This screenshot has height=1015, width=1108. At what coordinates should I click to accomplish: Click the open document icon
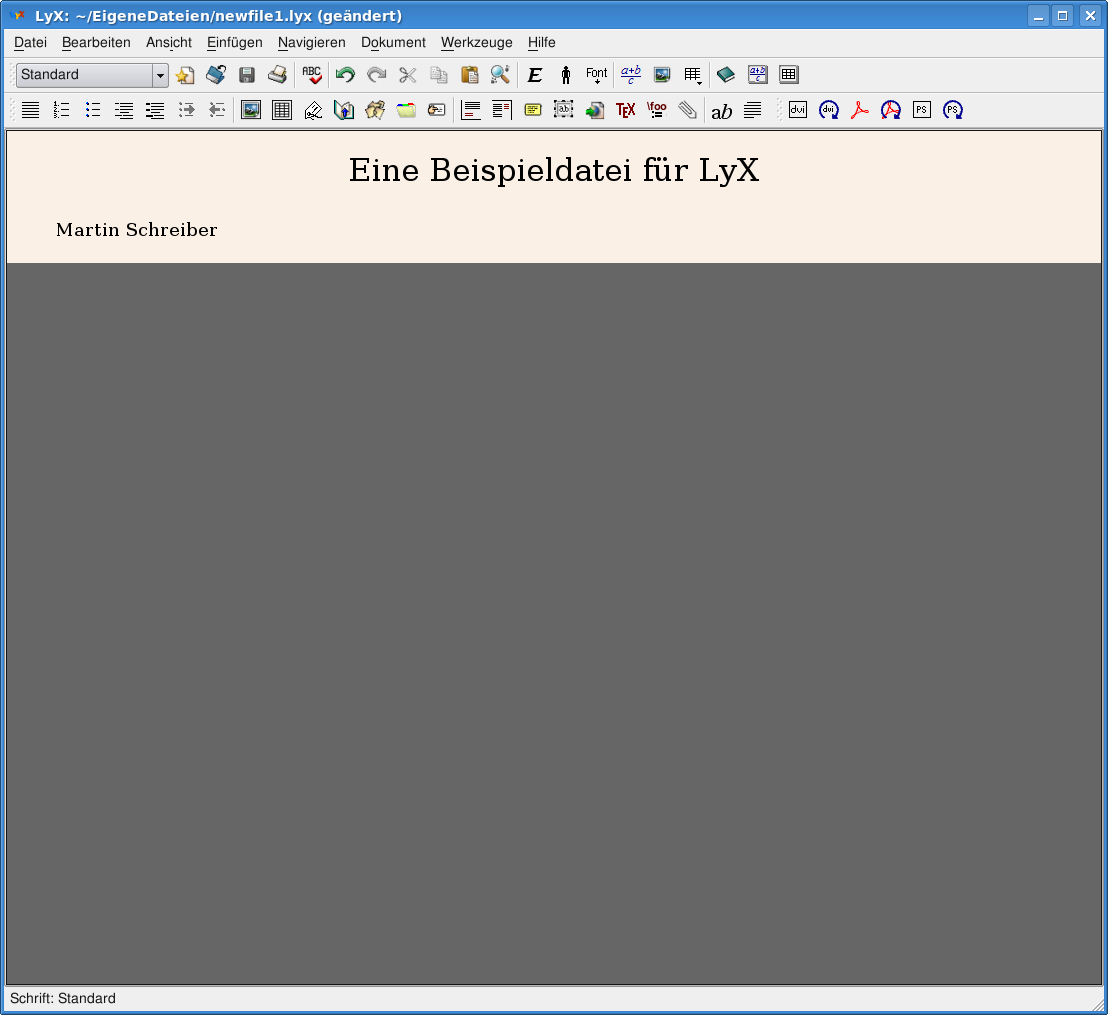pos(216,75)
